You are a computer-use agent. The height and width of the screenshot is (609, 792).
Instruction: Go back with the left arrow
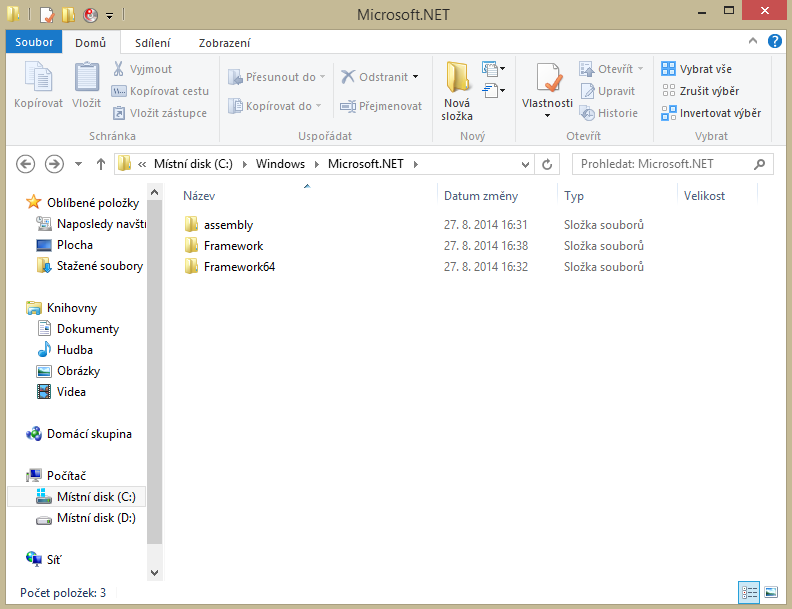coord(25,164)
